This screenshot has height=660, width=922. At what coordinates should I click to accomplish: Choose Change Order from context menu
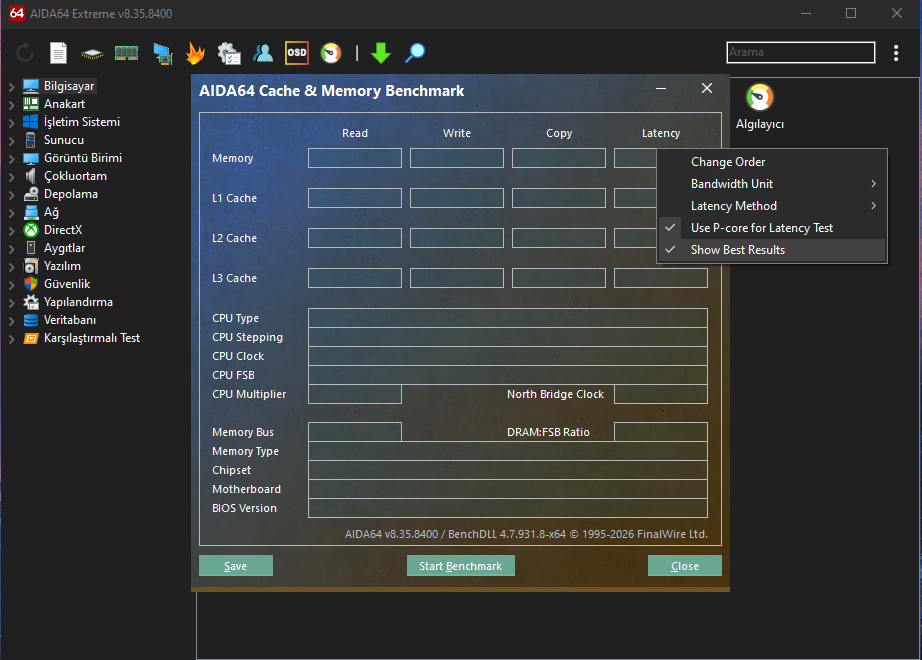point(771,162)
